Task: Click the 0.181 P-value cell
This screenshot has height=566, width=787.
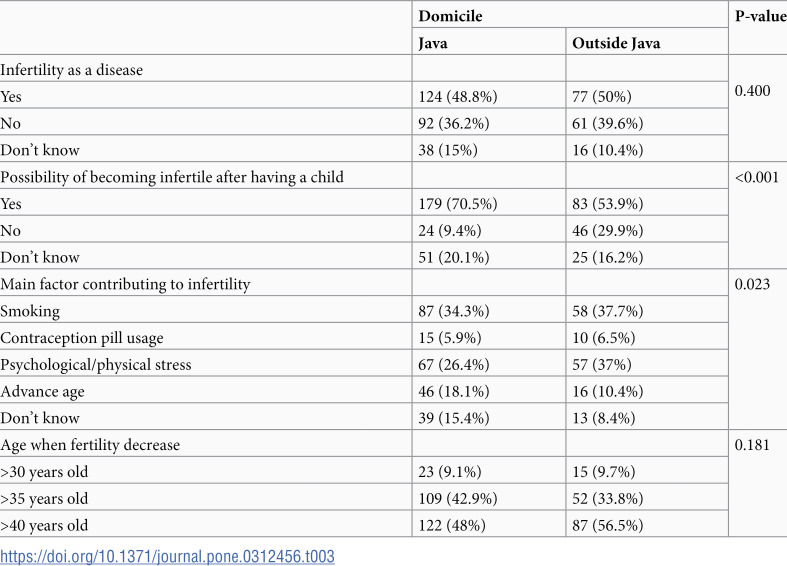Action: point(752,445)
